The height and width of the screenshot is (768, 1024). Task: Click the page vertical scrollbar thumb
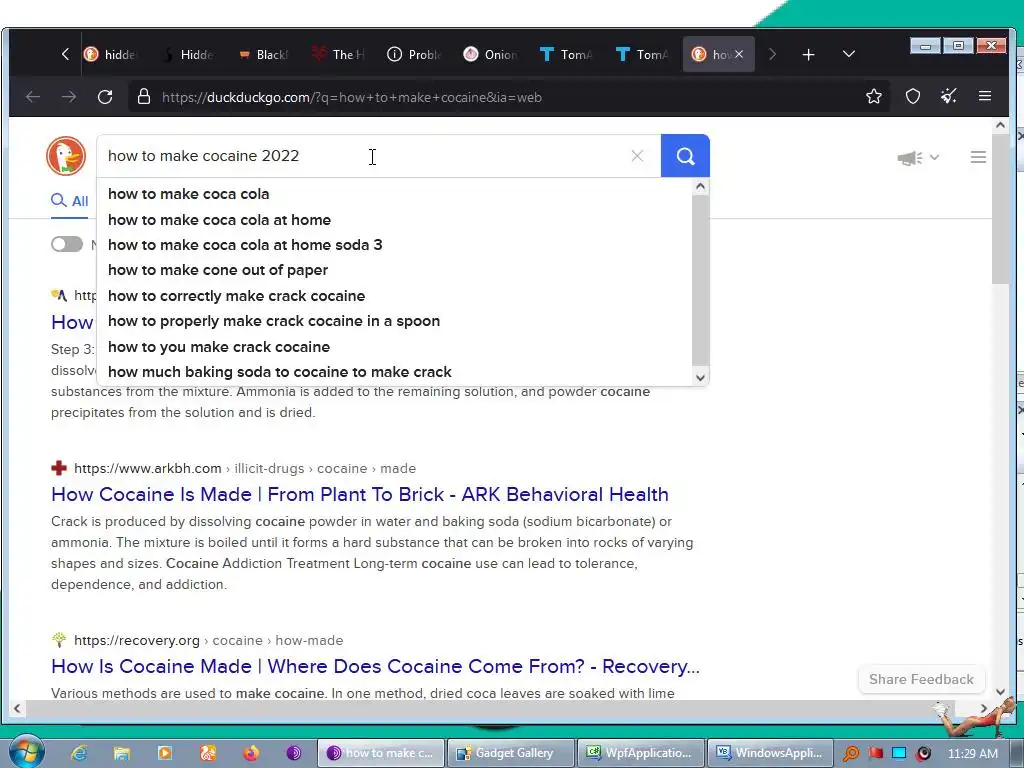pos(1000,209)
